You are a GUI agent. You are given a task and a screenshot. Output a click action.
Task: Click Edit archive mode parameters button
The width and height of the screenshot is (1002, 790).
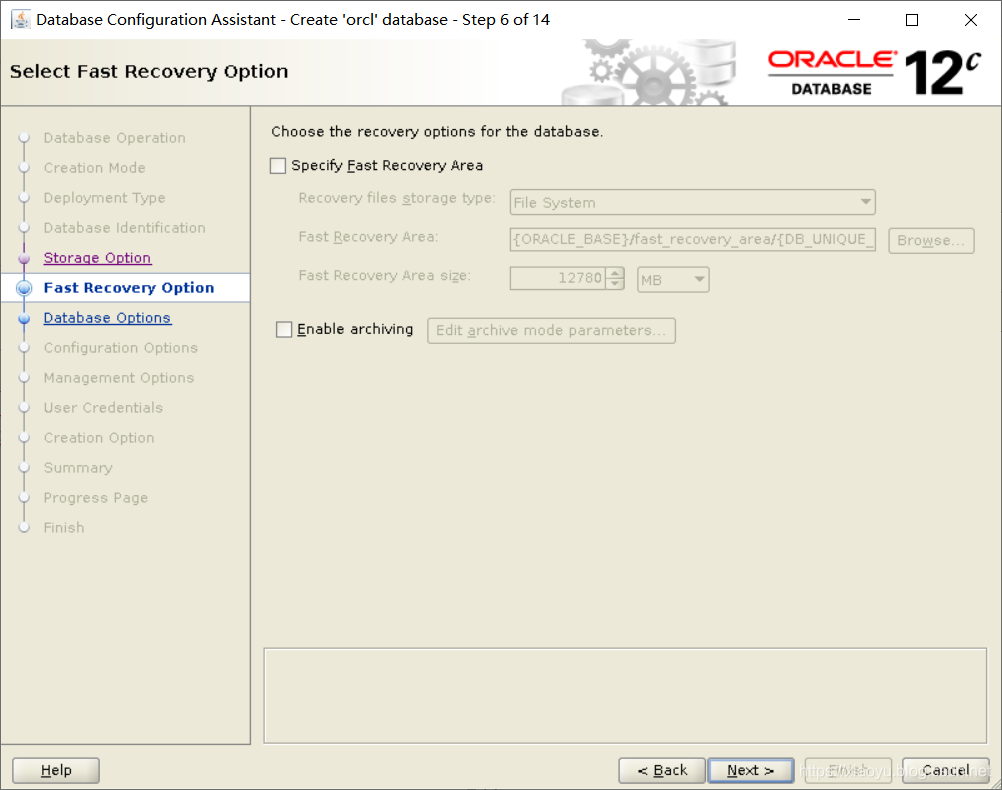[551, 330]
